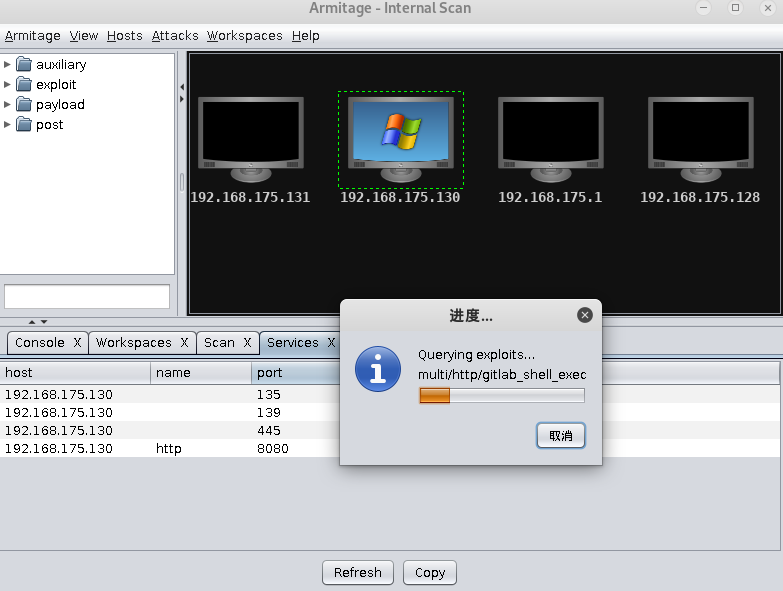
Task: Open the Workspaces menu
Action: coord(245,36)
